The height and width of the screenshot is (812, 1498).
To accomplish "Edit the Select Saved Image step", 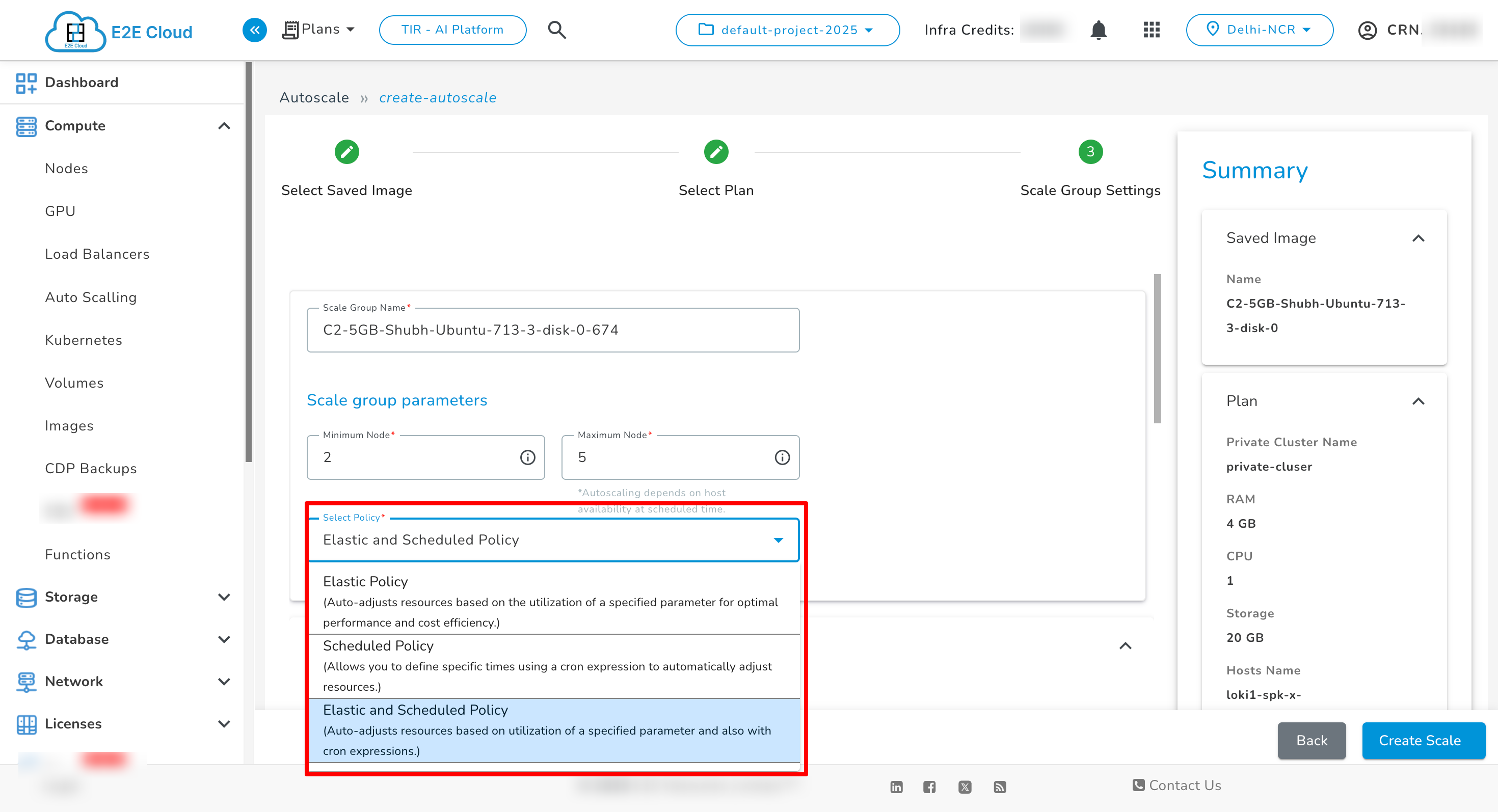I will pyautogui.click(x=346, y=152).
